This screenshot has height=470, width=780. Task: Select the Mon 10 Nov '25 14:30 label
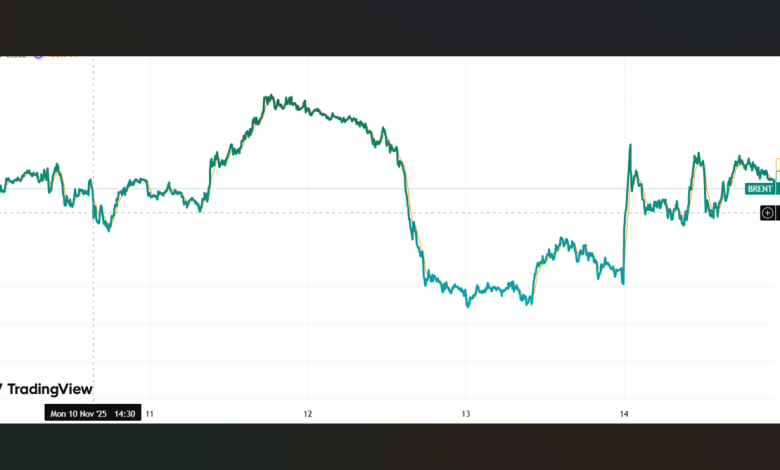coord(93,413)
